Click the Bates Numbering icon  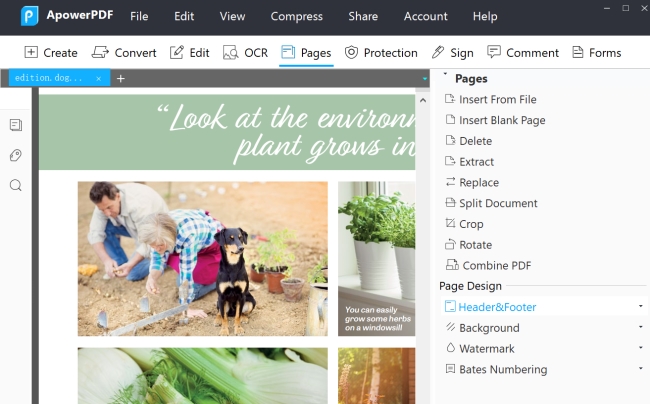(x=450, y=368)
